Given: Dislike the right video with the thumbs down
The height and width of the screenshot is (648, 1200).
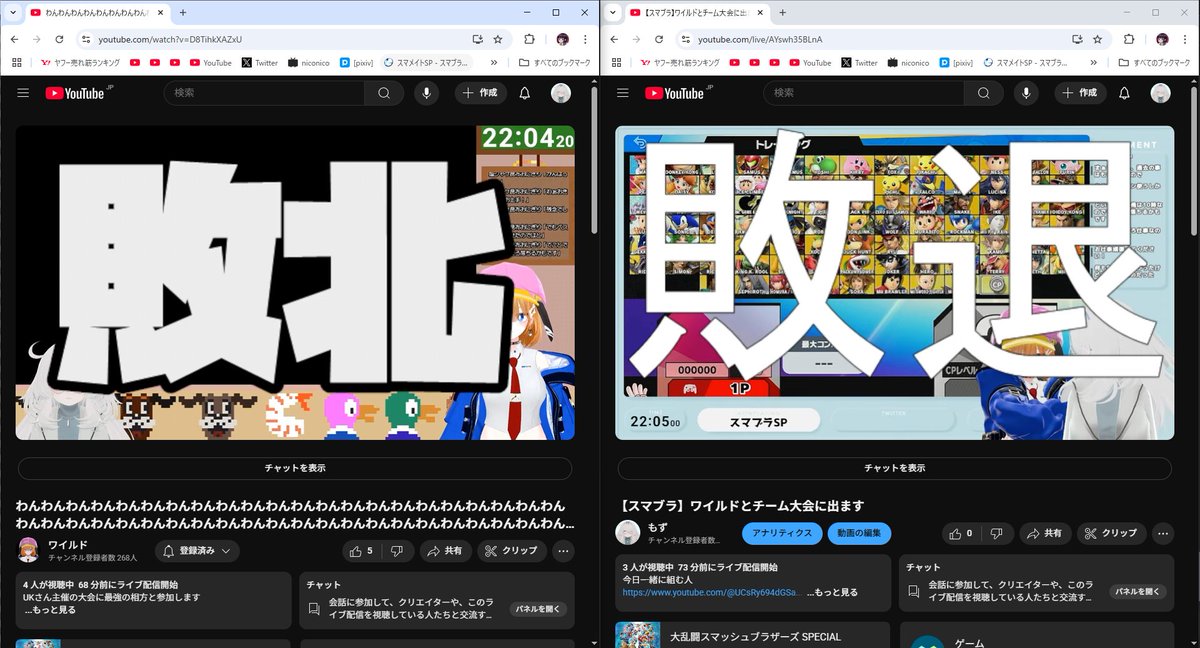Looking at the screenshot, I should (x=995, y=533).
